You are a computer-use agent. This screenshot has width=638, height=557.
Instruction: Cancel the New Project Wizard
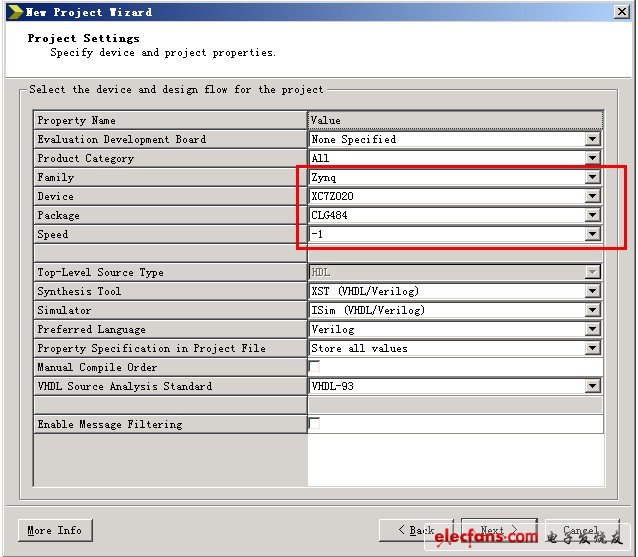click(581, 530)
